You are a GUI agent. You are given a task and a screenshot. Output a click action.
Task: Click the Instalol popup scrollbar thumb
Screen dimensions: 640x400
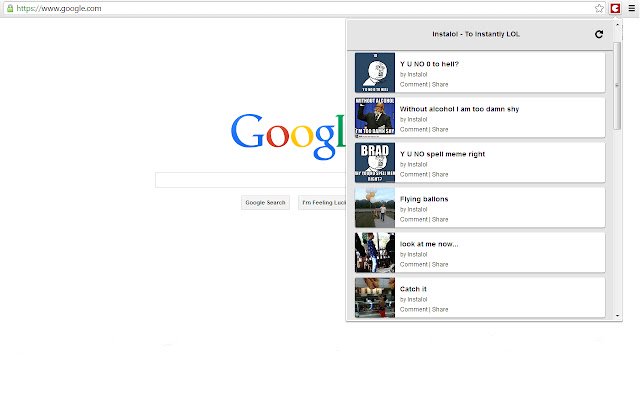tap(617, 86)
